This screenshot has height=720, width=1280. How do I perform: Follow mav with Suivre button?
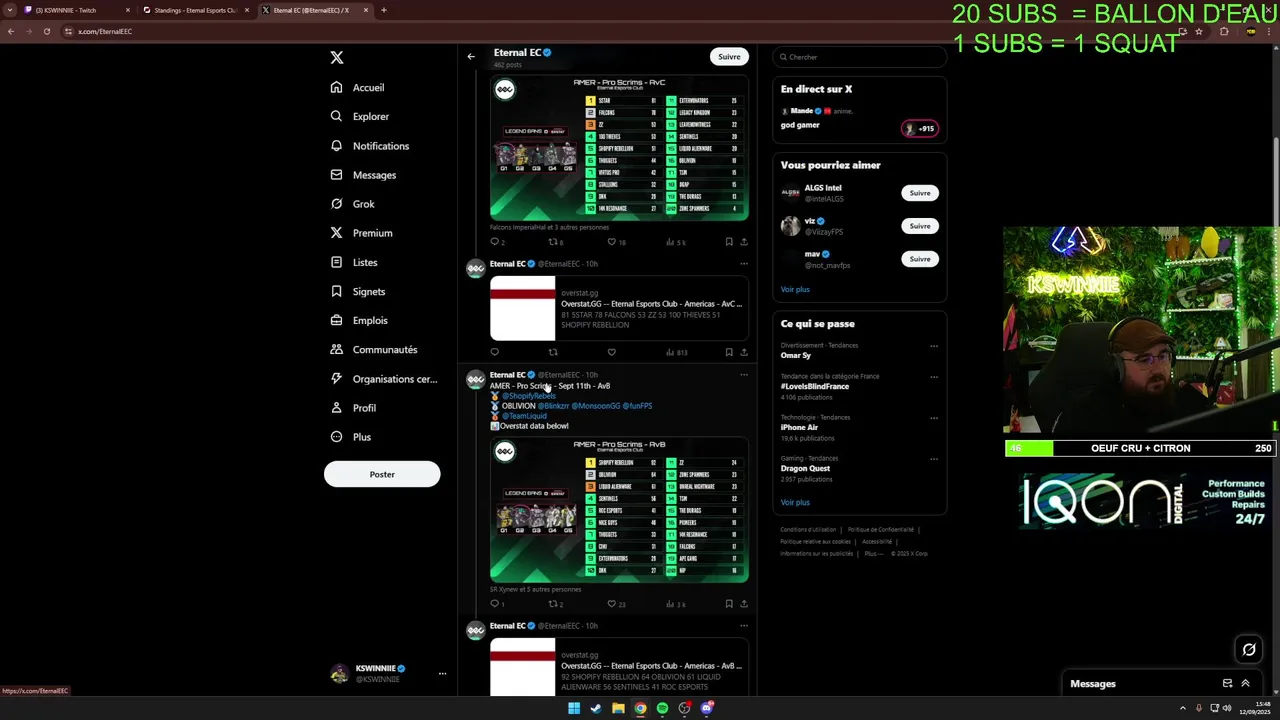pos(920,259)
